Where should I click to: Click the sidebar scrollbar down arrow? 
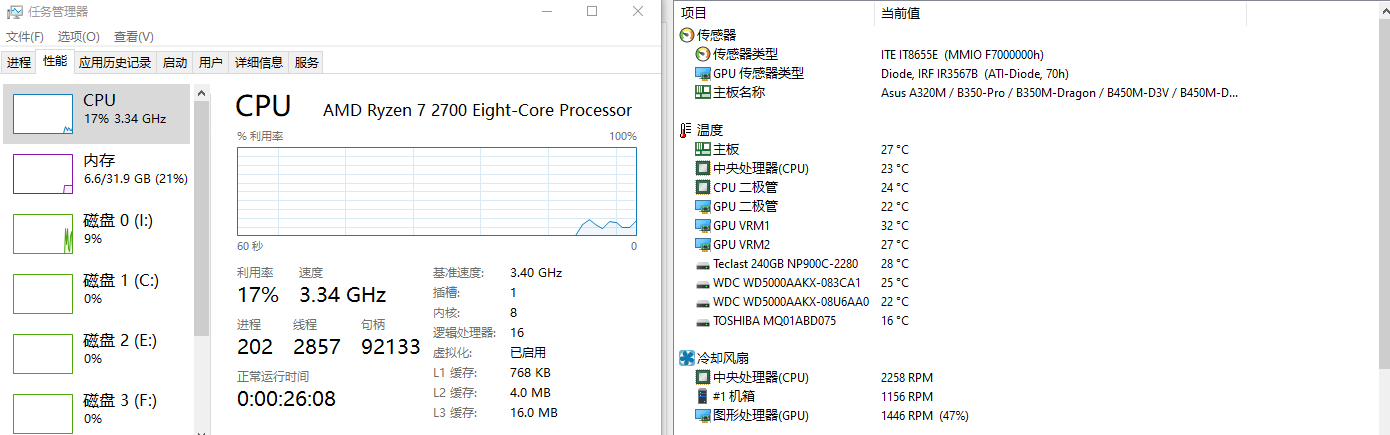pos(202,430)
